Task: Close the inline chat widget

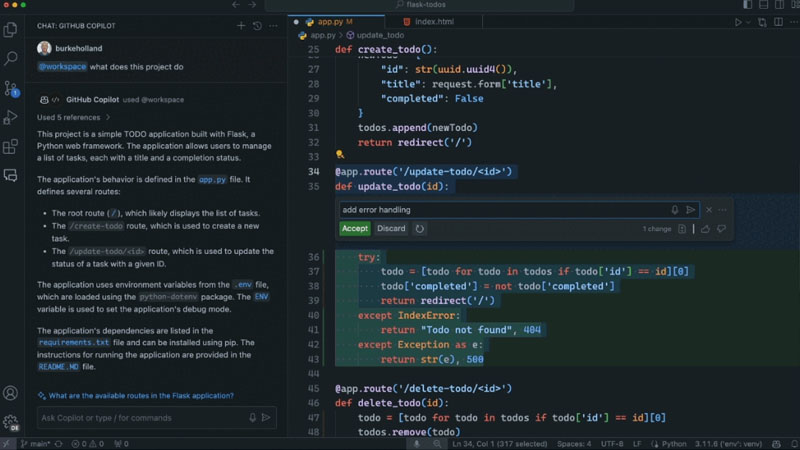Action: [709, 210]
